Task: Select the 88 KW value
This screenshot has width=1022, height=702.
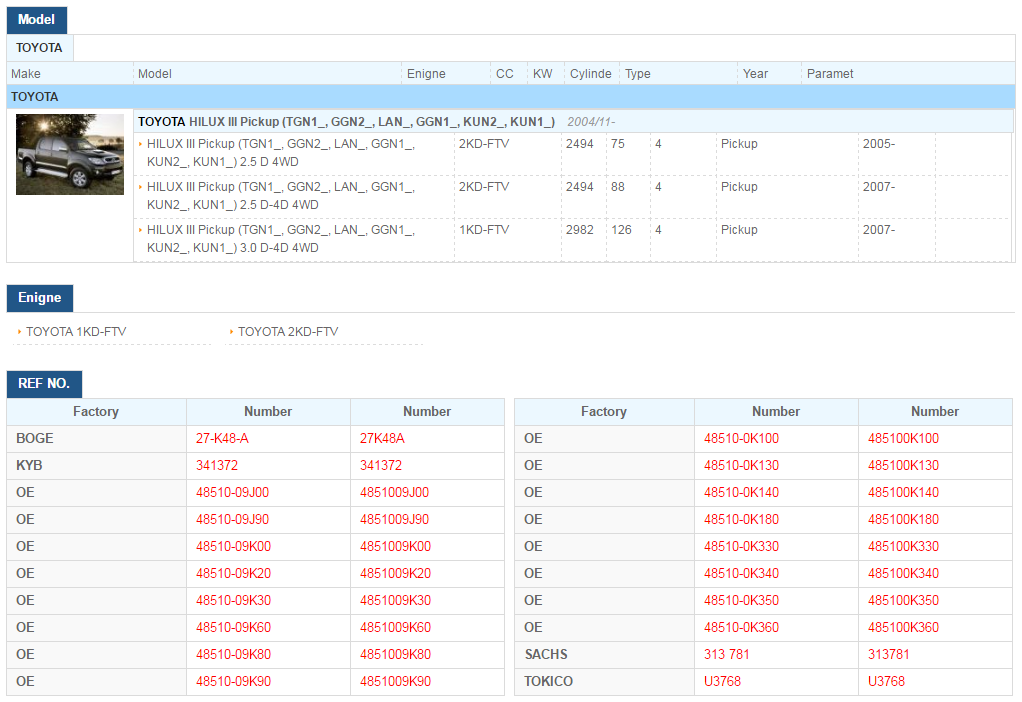Action: [x=618, y=187]
